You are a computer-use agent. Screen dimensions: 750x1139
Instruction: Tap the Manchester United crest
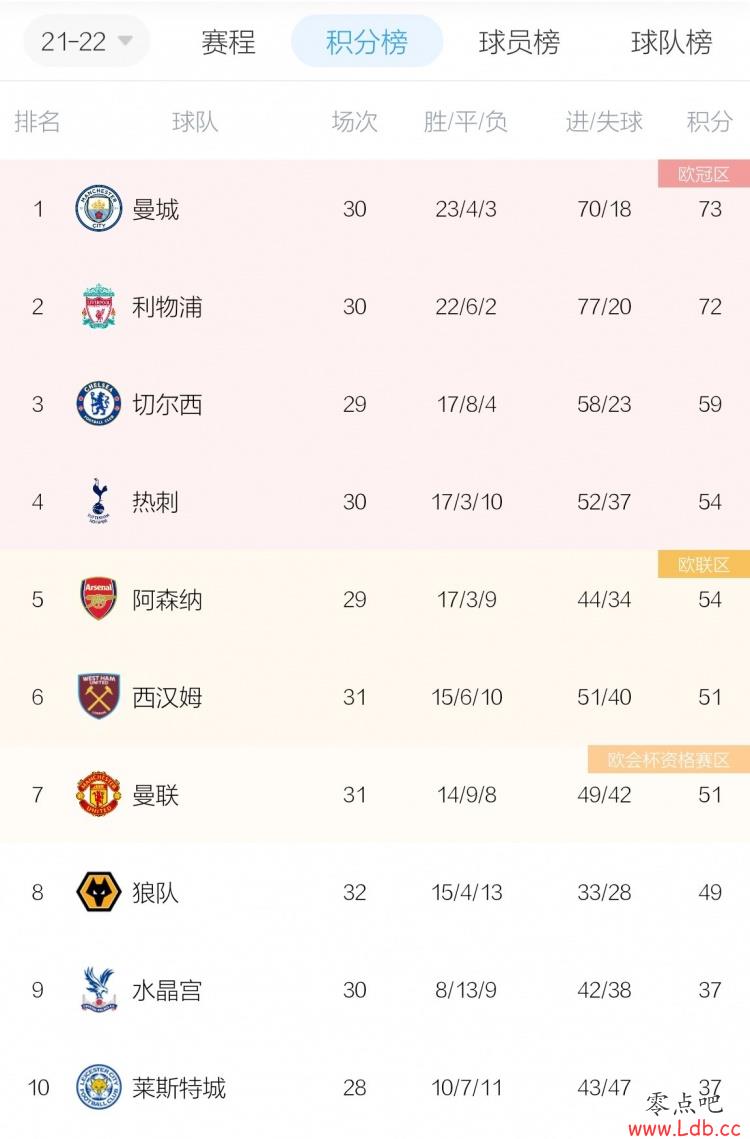99,794
